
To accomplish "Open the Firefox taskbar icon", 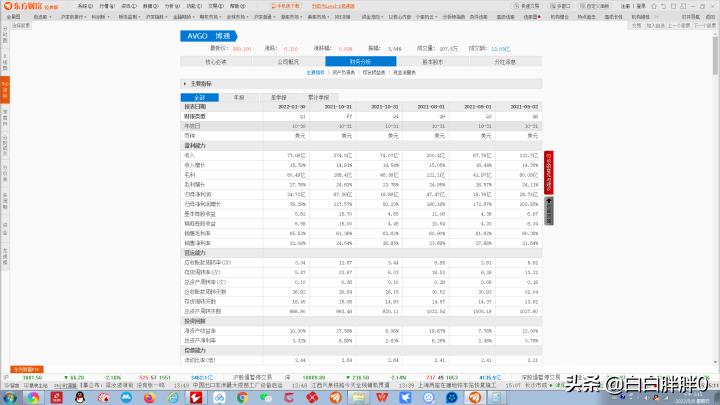I will click(x=149, y=397).
